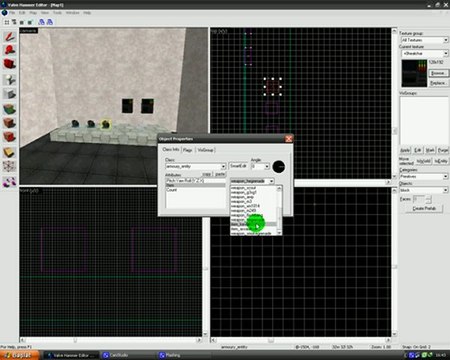Click the second blue toolbar icon
This screenshot has width=450, height=360.
[50, 22]
